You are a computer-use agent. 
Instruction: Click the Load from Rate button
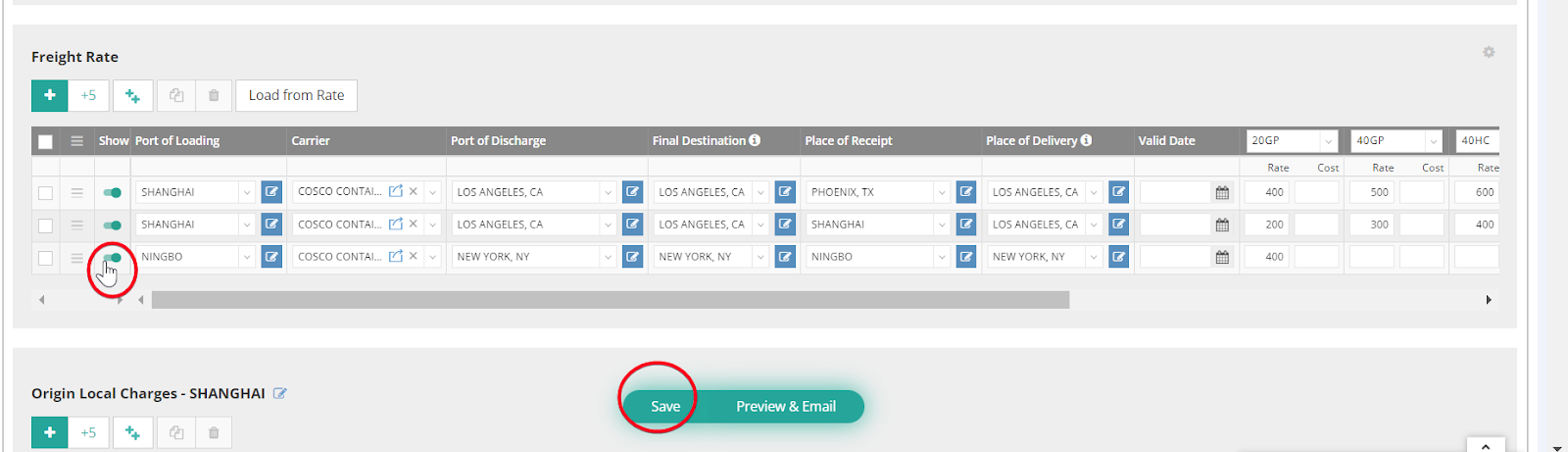tap(296, 95)
